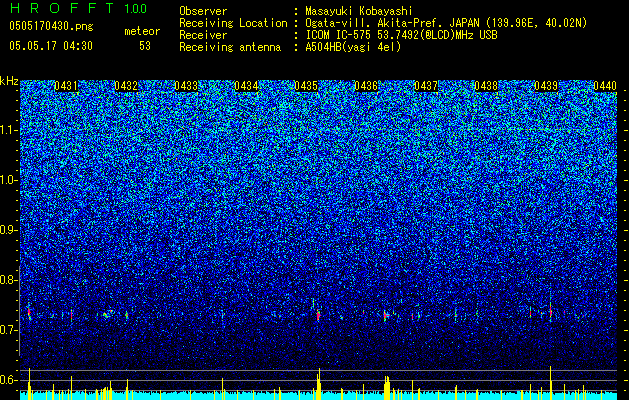Click the 'meteor' label
629x400 pixels.
[142, 31]
